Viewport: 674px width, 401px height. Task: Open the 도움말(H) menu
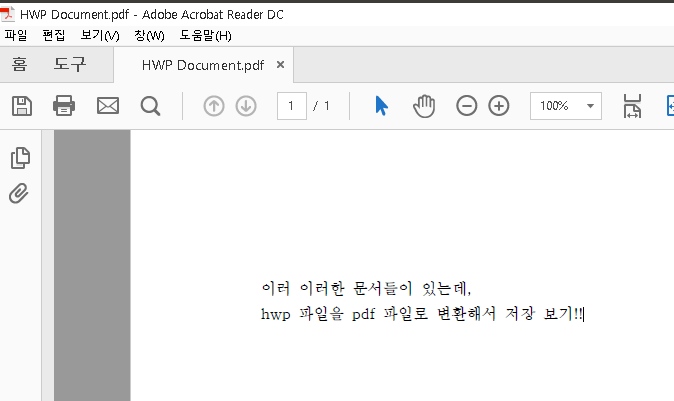tap(205, 35)
